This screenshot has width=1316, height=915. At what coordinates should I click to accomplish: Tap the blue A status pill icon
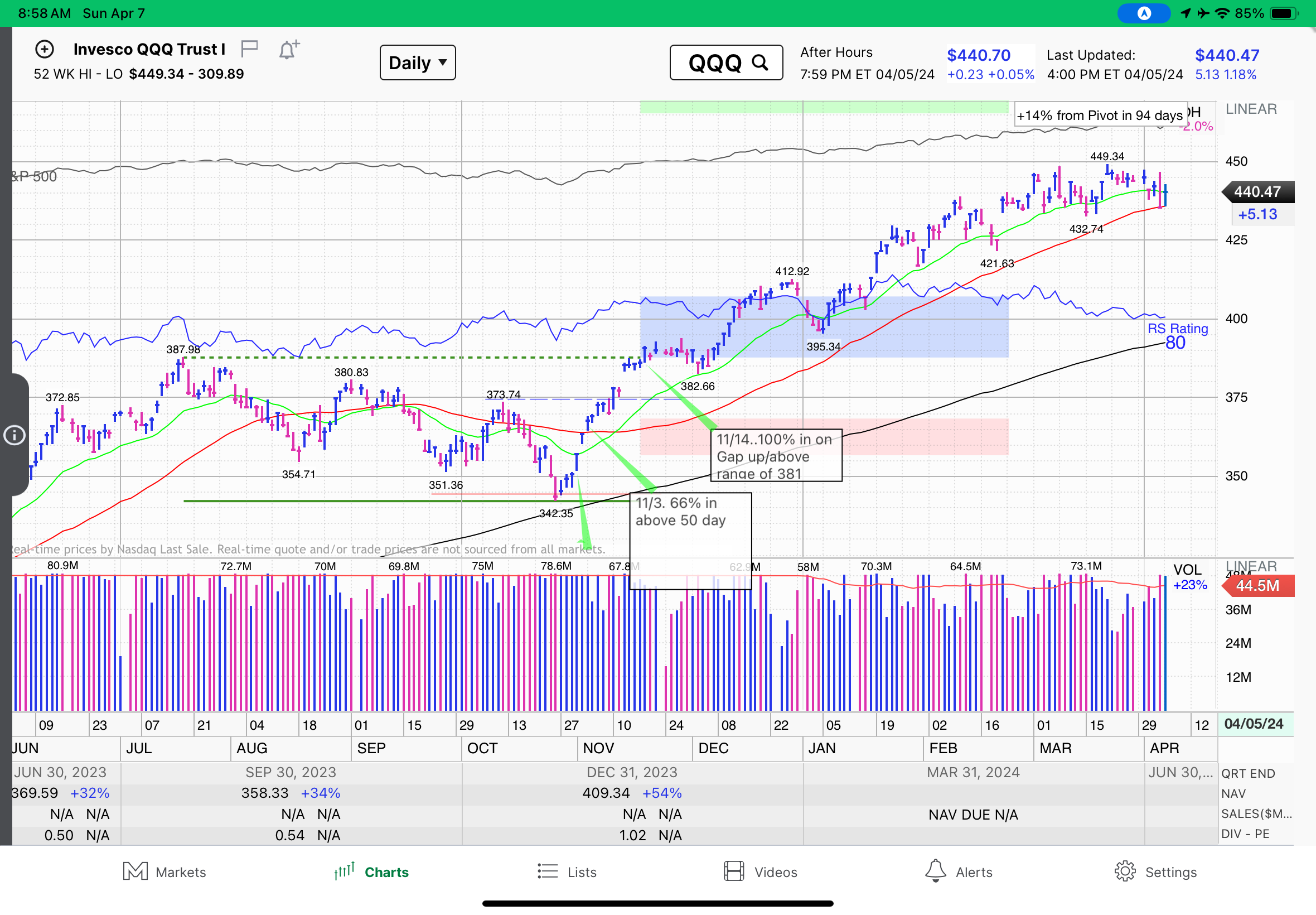pos(1144,13)
